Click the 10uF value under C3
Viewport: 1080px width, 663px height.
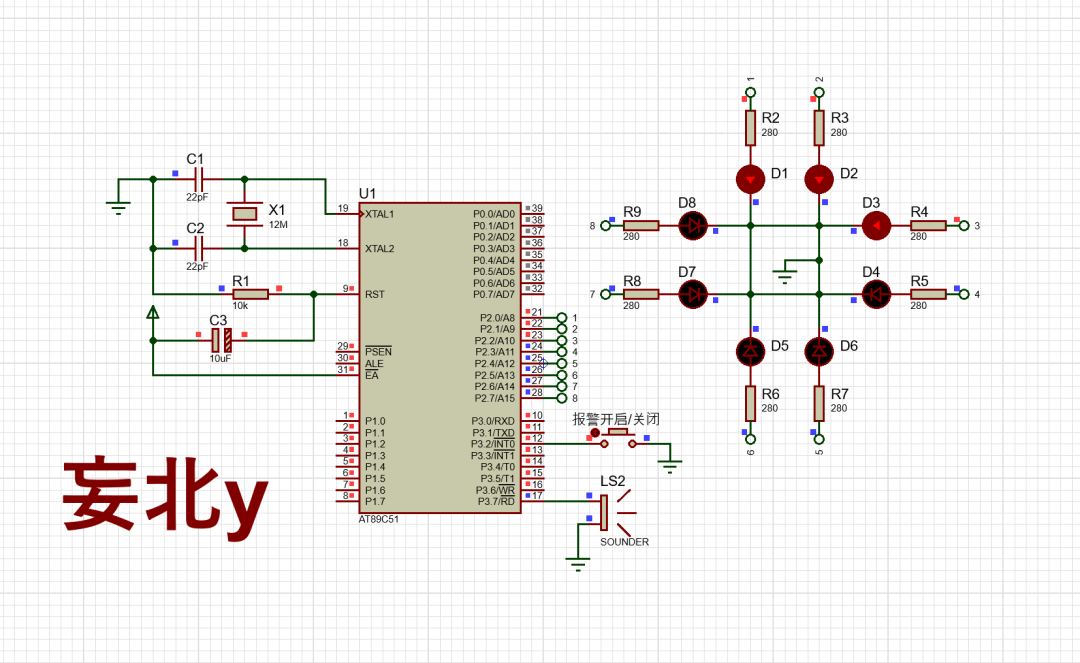(220, 359)
